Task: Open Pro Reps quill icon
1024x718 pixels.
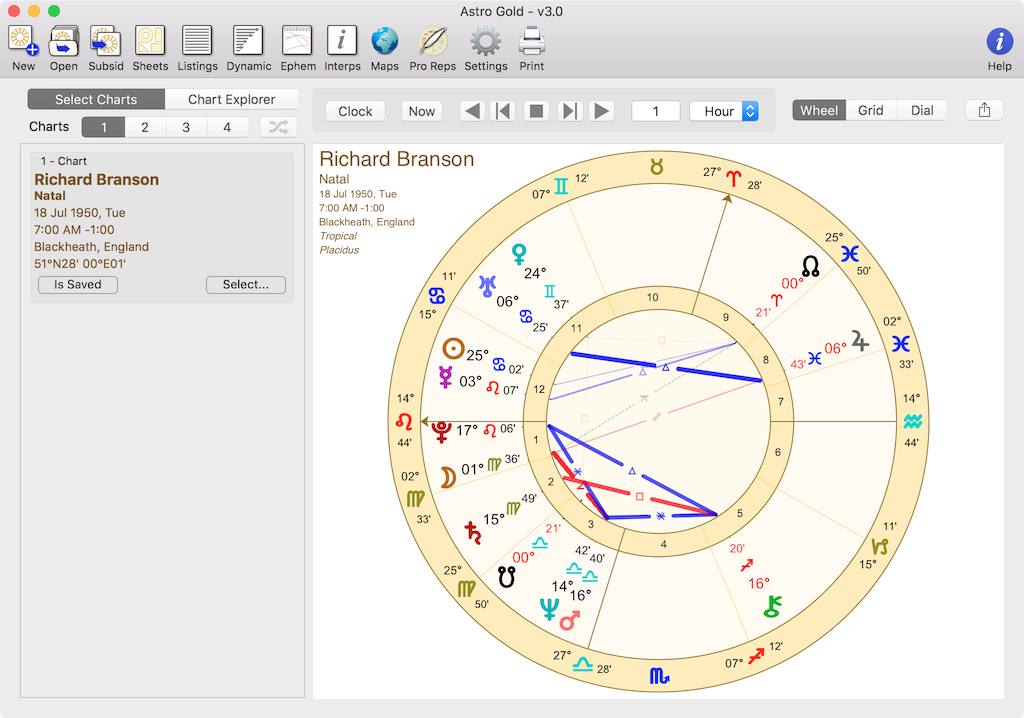Action: point(432,41)
